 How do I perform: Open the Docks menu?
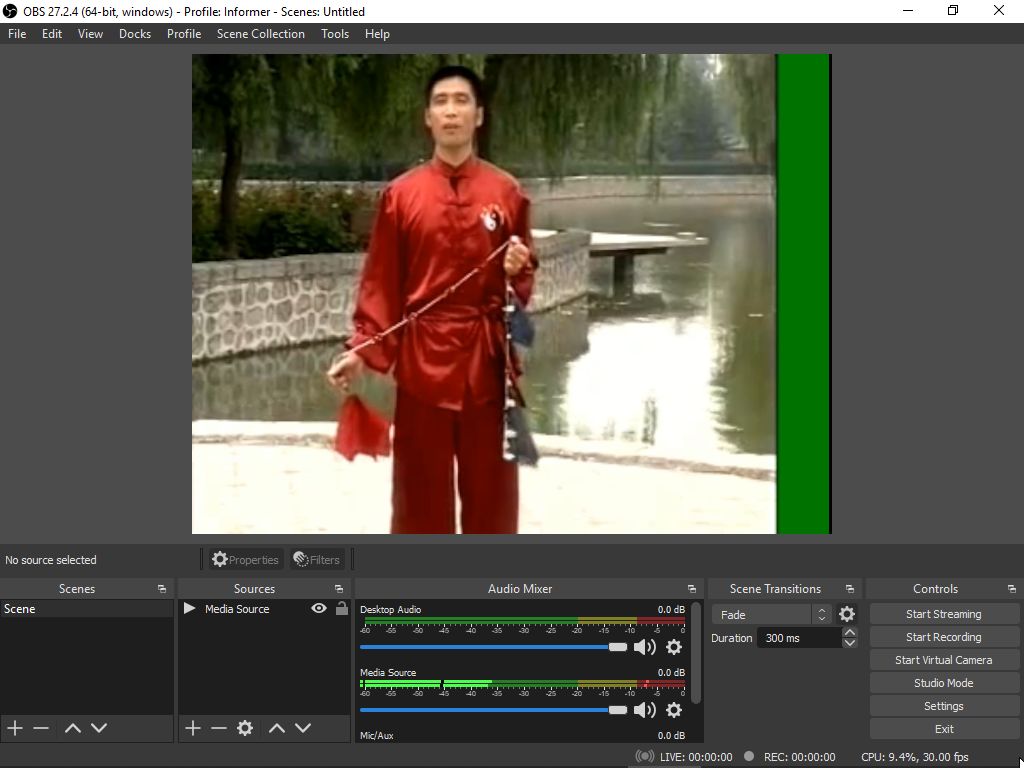pyautogui.click(x=134, y=33)
